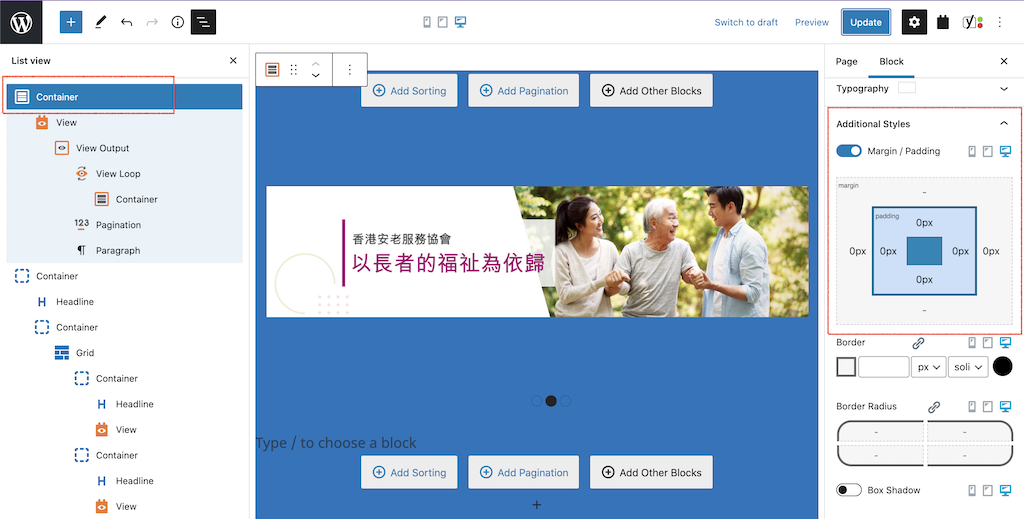
Task: Select the highlighted Container in List view
Action: click(124, 97)
